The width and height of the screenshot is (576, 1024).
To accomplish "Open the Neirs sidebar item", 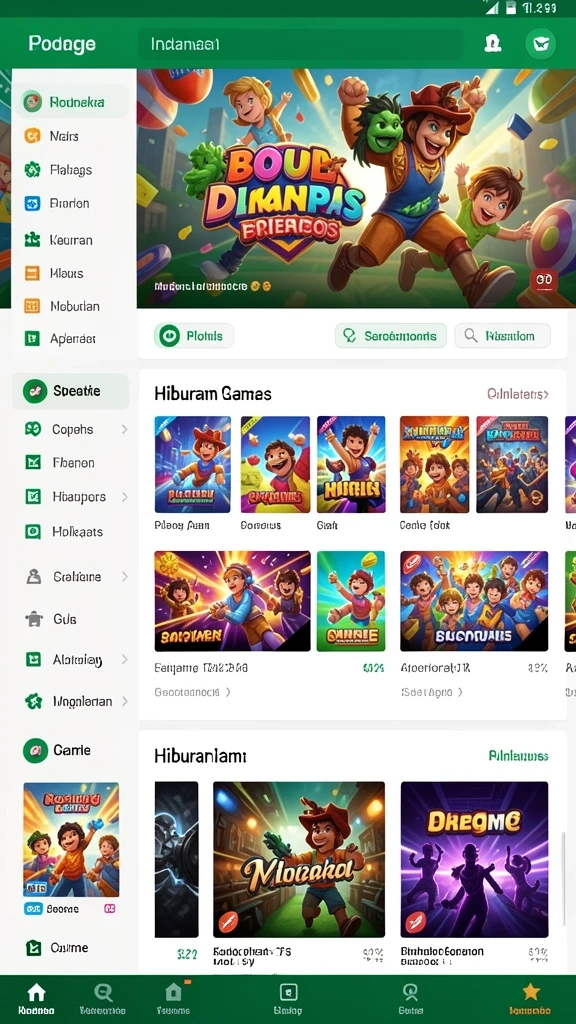I will (72, 136).
